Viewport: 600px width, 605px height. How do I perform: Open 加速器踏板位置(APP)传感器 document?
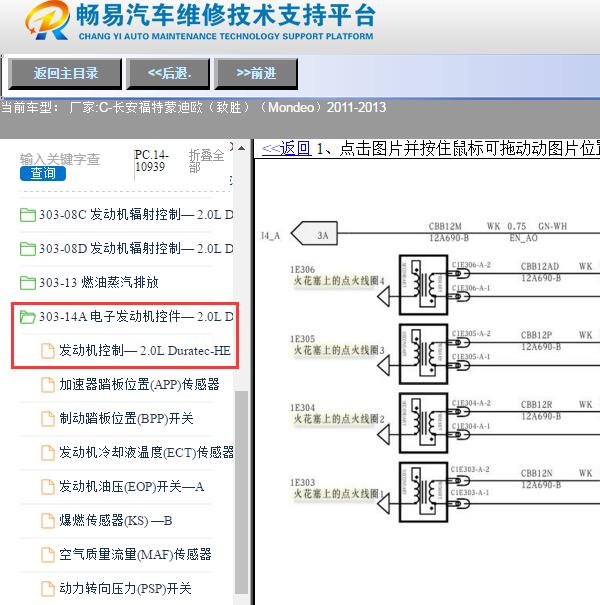coord(139,384)
